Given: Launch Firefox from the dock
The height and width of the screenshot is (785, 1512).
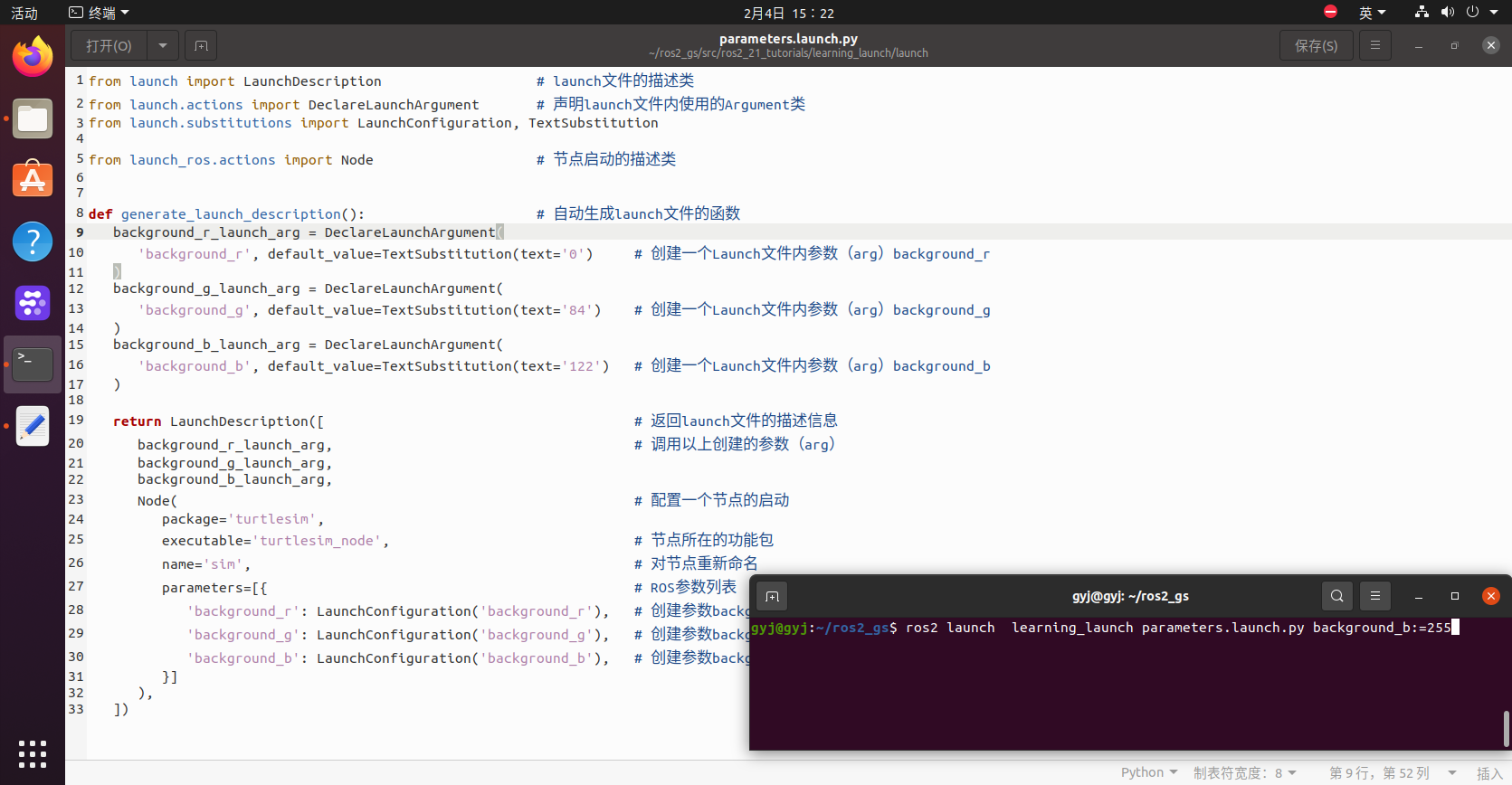Looking at the screenshot, I should click(33, 58).
